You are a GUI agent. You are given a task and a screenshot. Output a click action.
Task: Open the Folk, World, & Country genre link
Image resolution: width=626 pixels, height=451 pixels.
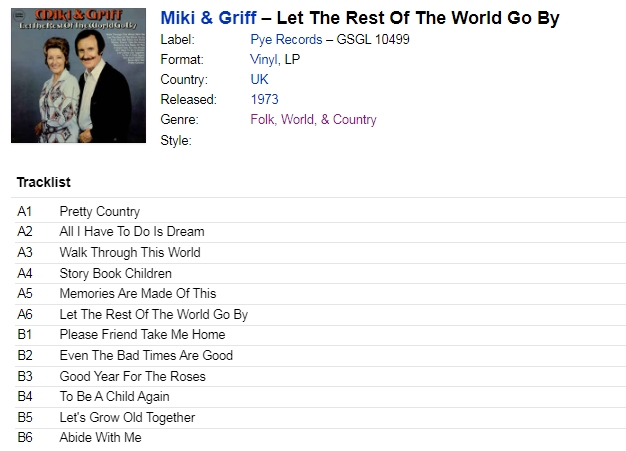(313, 119)
